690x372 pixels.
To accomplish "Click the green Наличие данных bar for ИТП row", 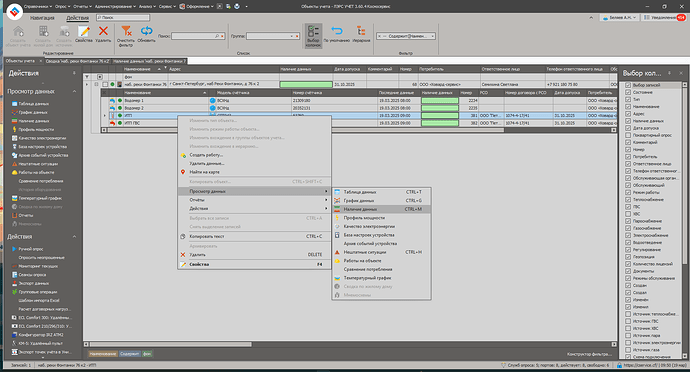I will coord(440,115).
